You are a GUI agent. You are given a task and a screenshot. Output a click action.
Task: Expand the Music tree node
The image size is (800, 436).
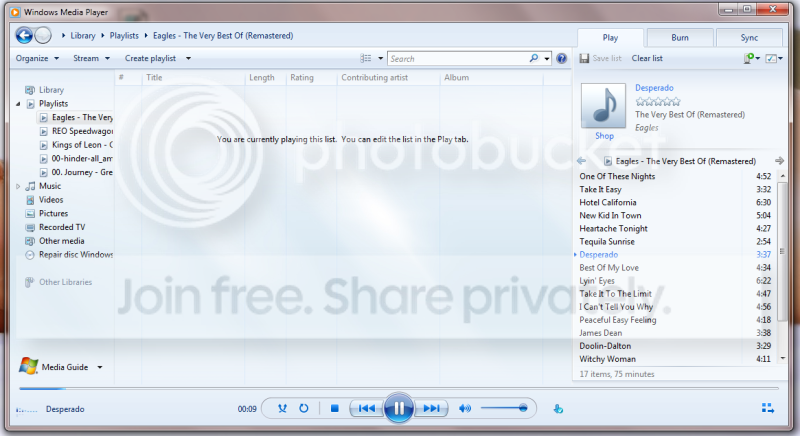click(18, 187)
